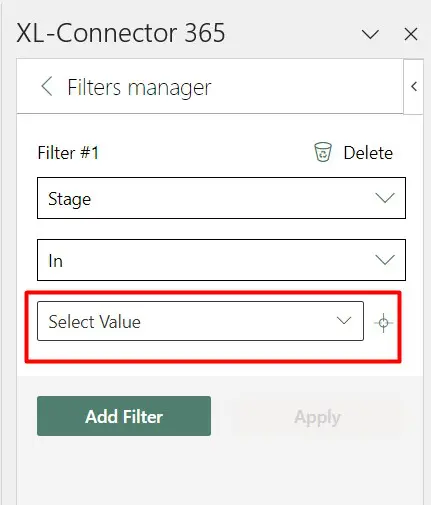Click the Add Filter button
This screenshot has width=431, height=505.
point(124,416)
